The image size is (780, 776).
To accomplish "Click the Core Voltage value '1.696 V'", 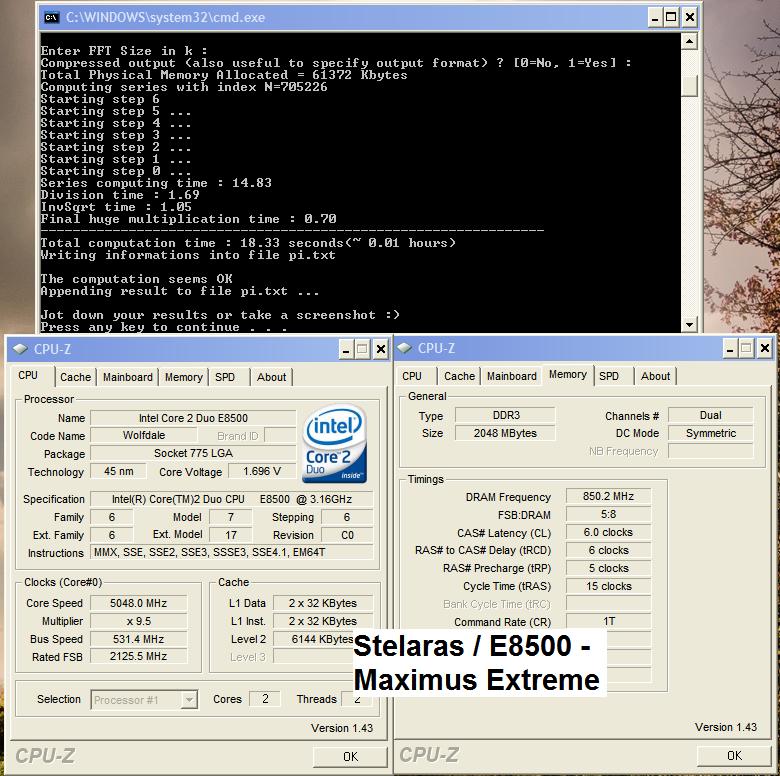I will click(x=262, y=471).
